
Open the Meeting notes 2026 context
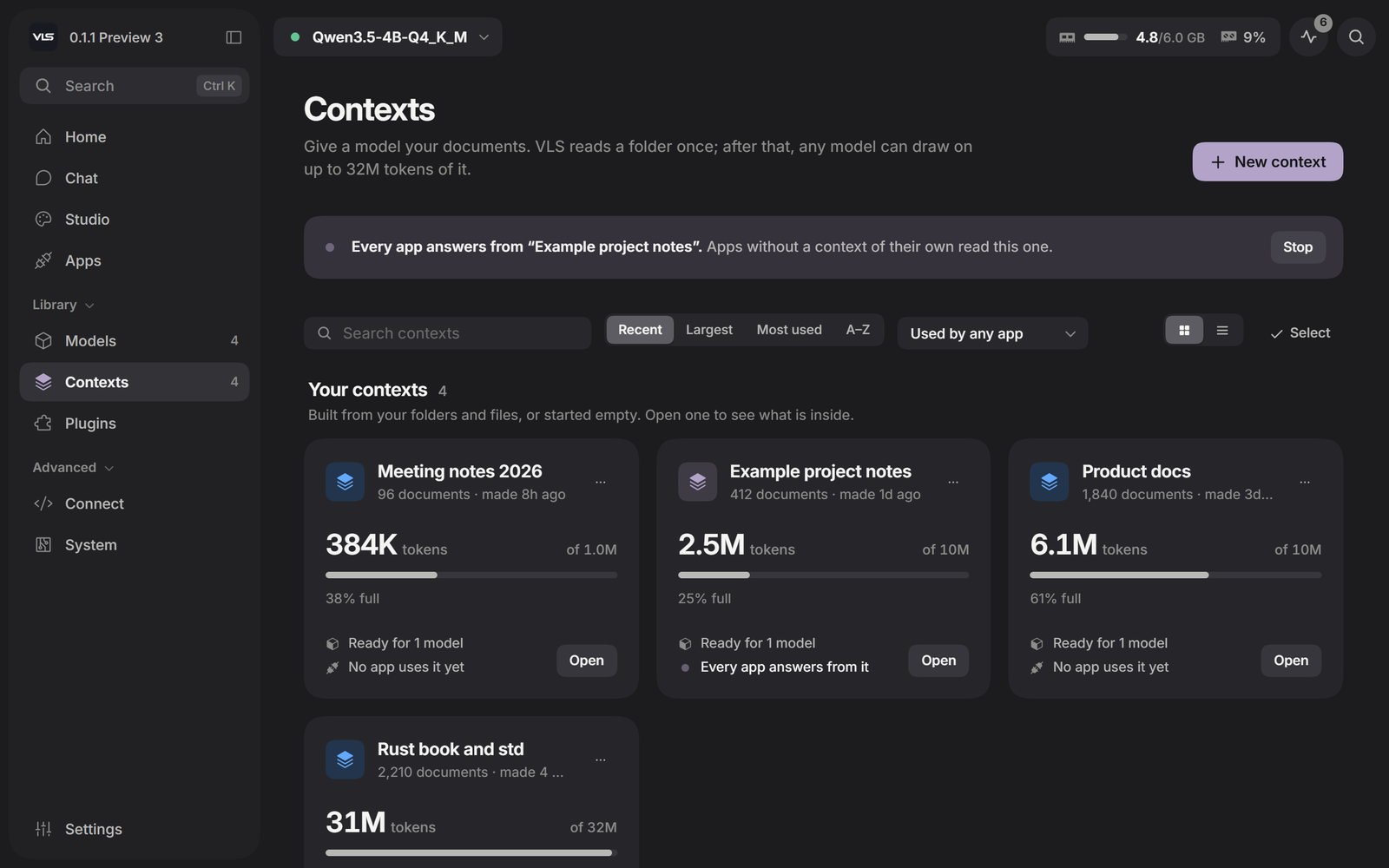[x=587, y=661]
